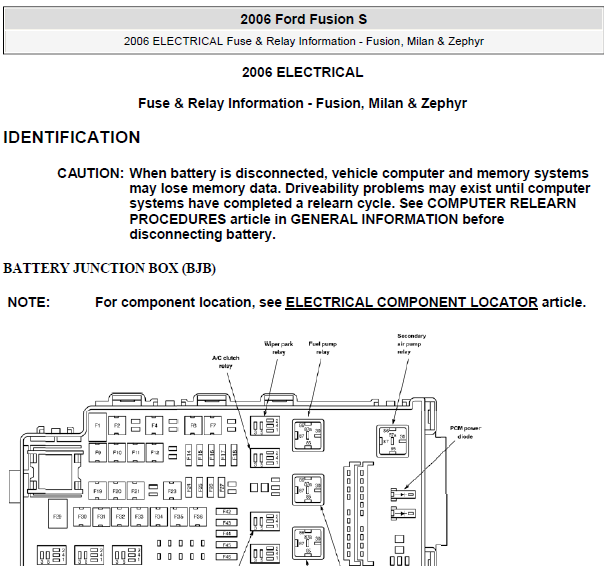
Task: Click the "Fuel pump relay" diagram label
Action: [323, 348]
